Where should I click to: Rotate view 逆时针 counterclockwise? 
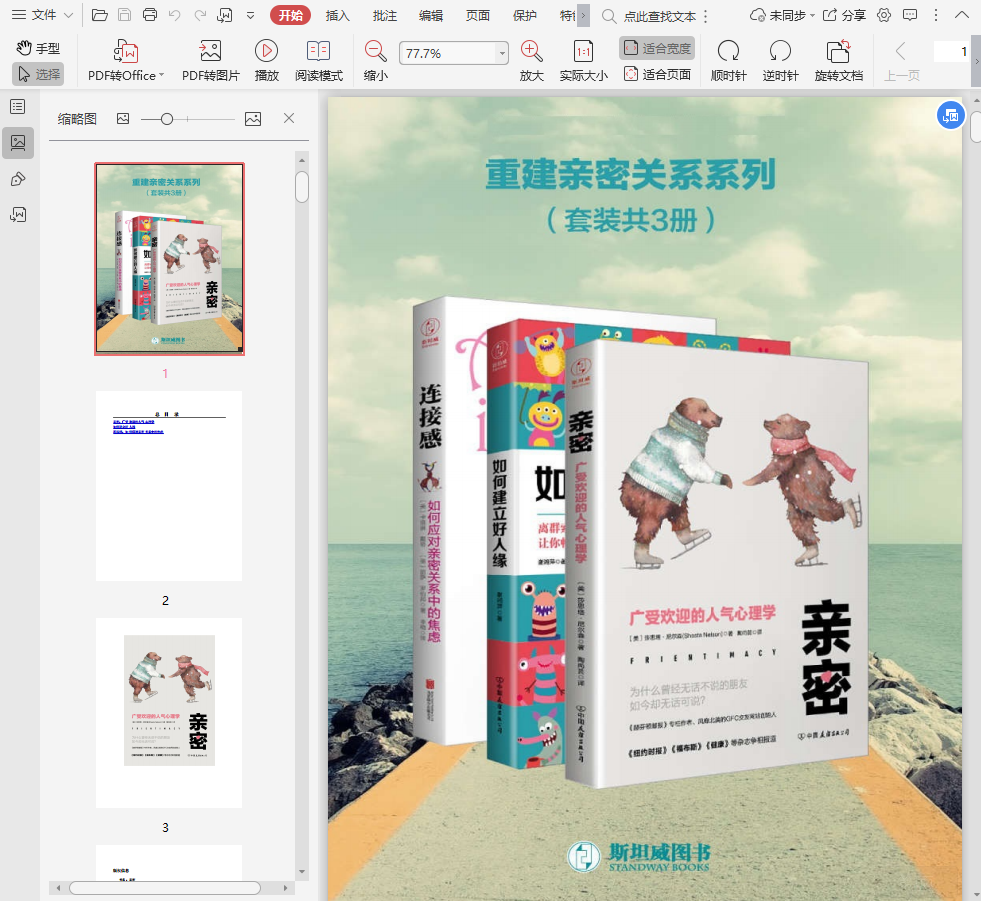click(x=780, y=61)
